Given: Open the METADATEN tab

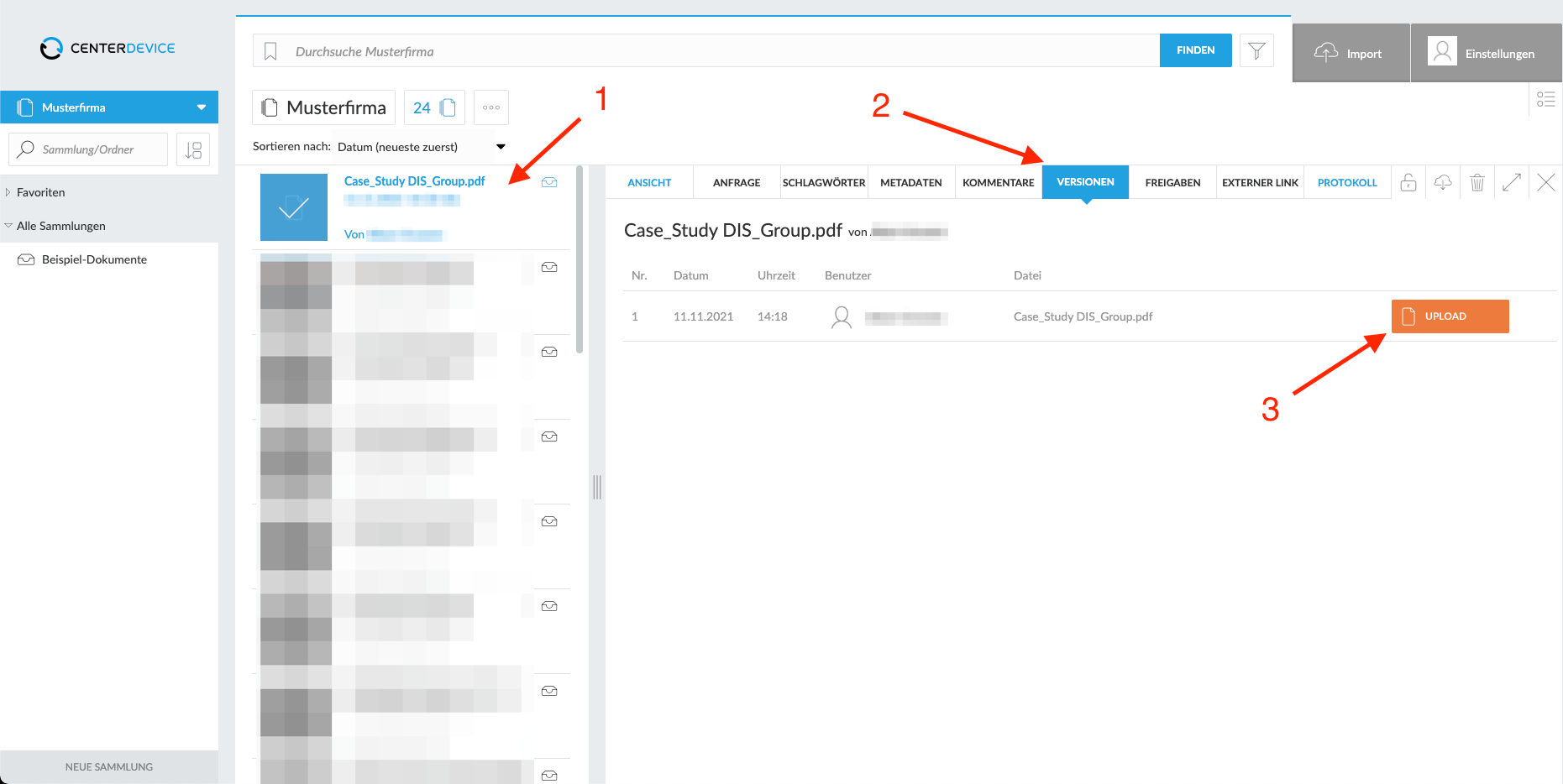Looking at the screenshot, I should [x=911, y=182].
